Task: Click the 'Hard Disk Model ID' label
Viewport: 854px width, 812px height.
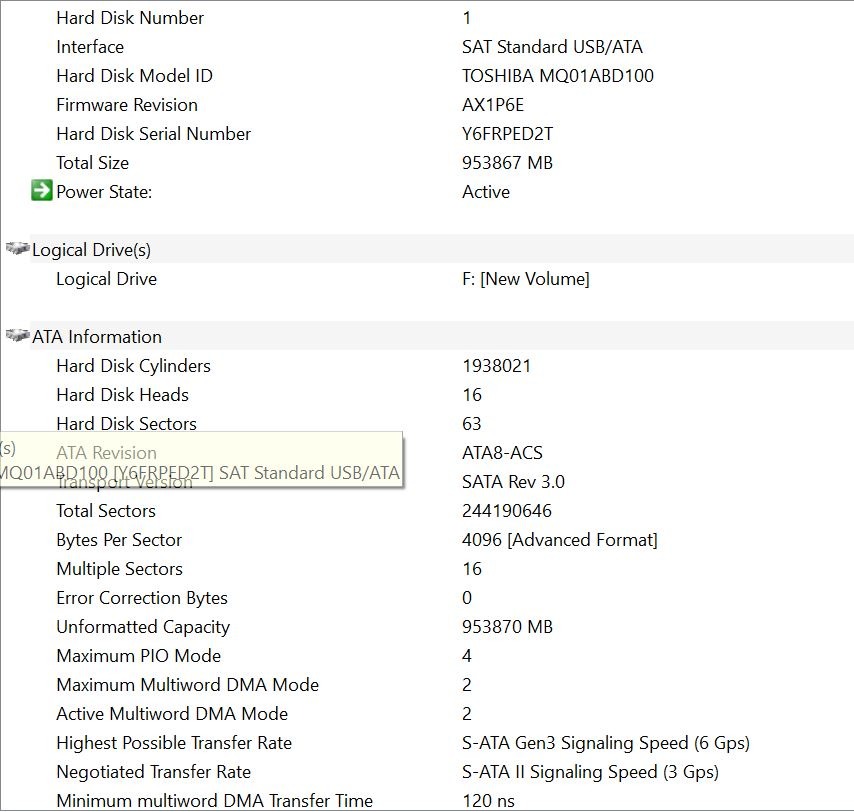Action: tap(135, 76)
